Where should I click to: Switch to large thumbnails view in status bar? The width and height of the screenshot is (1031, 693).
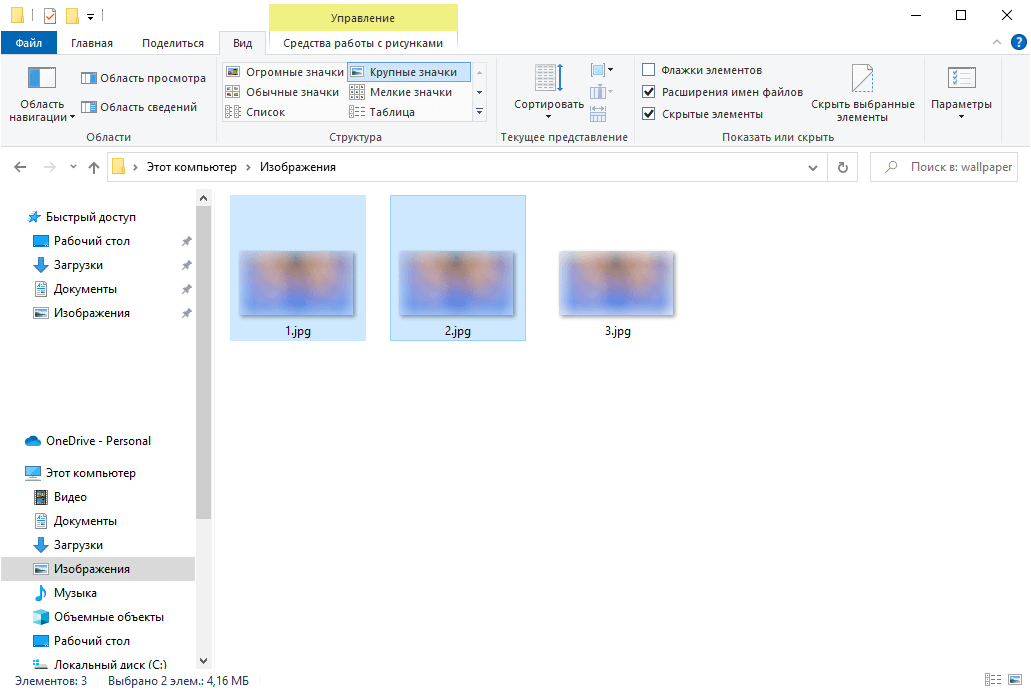coord(1013,680)
